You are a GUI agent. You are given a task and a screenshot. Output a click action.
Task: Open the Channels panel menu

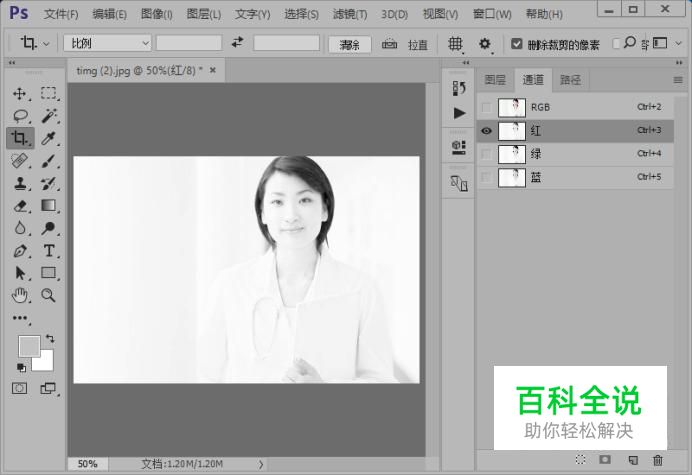click(x=678, y=80)
